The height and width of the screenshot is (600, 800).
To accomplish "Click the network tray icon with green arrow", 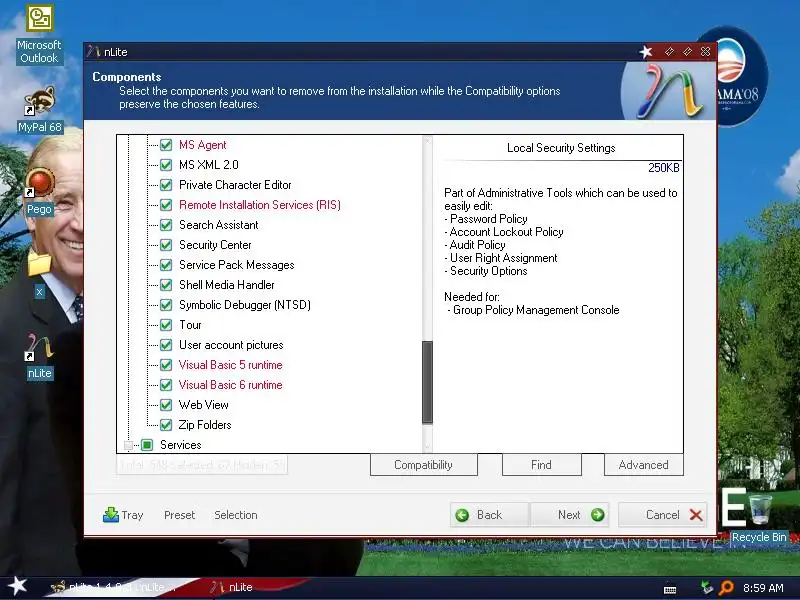I will [707, 588].
